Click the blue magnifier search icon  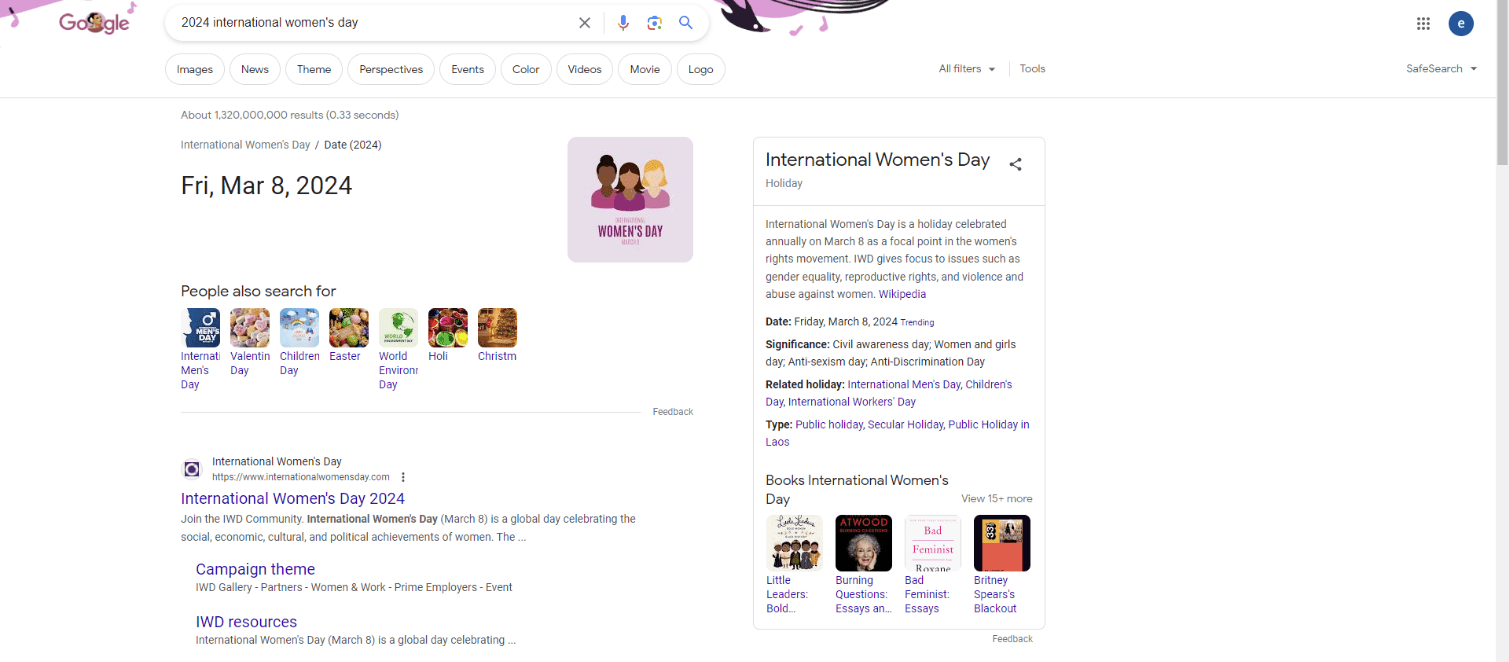click(x=686, y=23)
